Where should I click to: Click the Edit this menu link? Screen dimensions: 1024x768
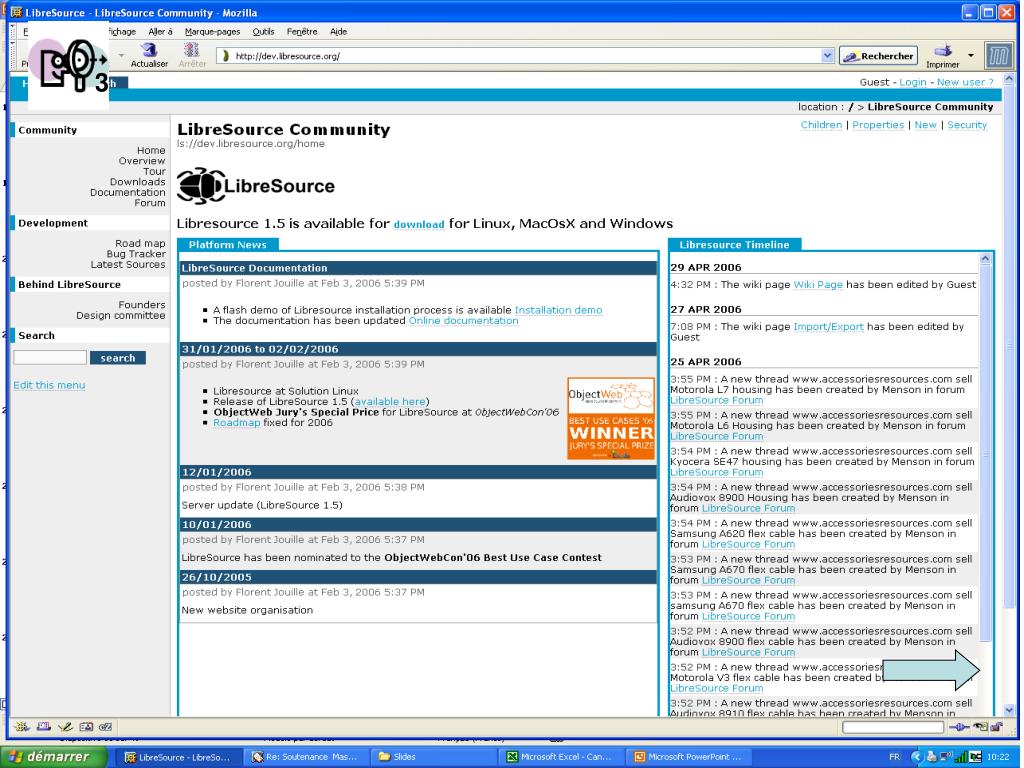coord(49,385)
